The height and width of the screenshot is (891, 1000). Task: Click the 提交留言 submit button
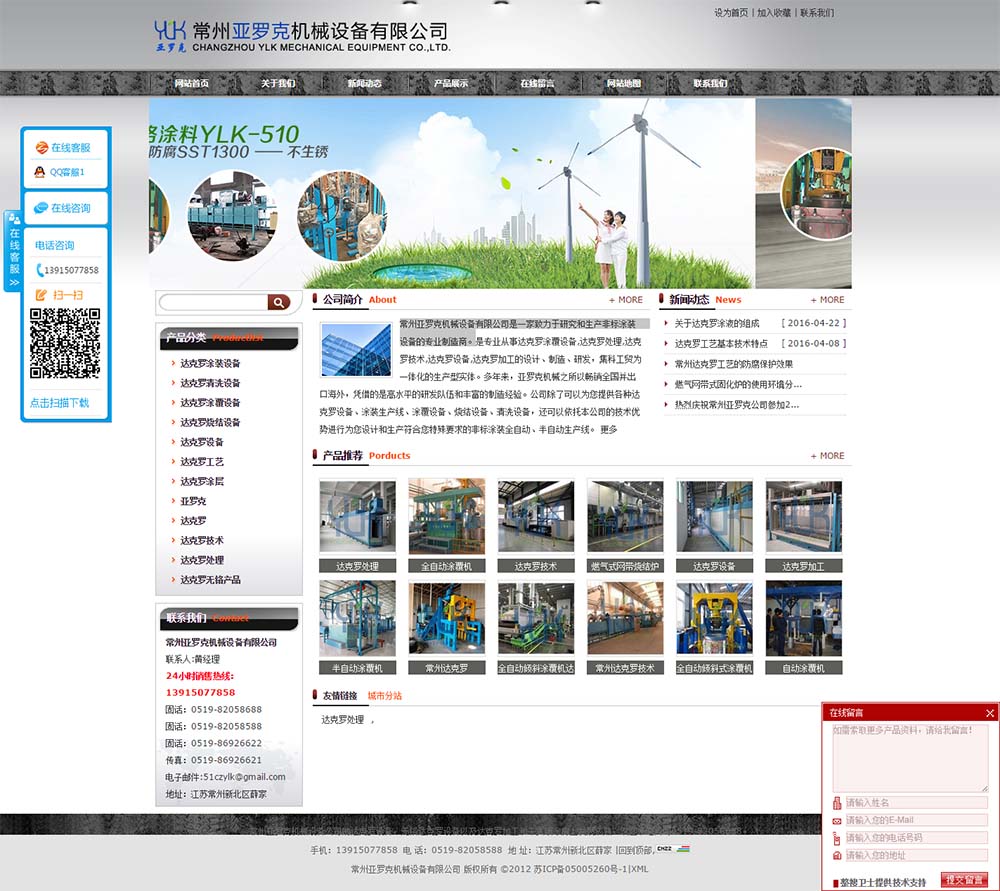964,880
